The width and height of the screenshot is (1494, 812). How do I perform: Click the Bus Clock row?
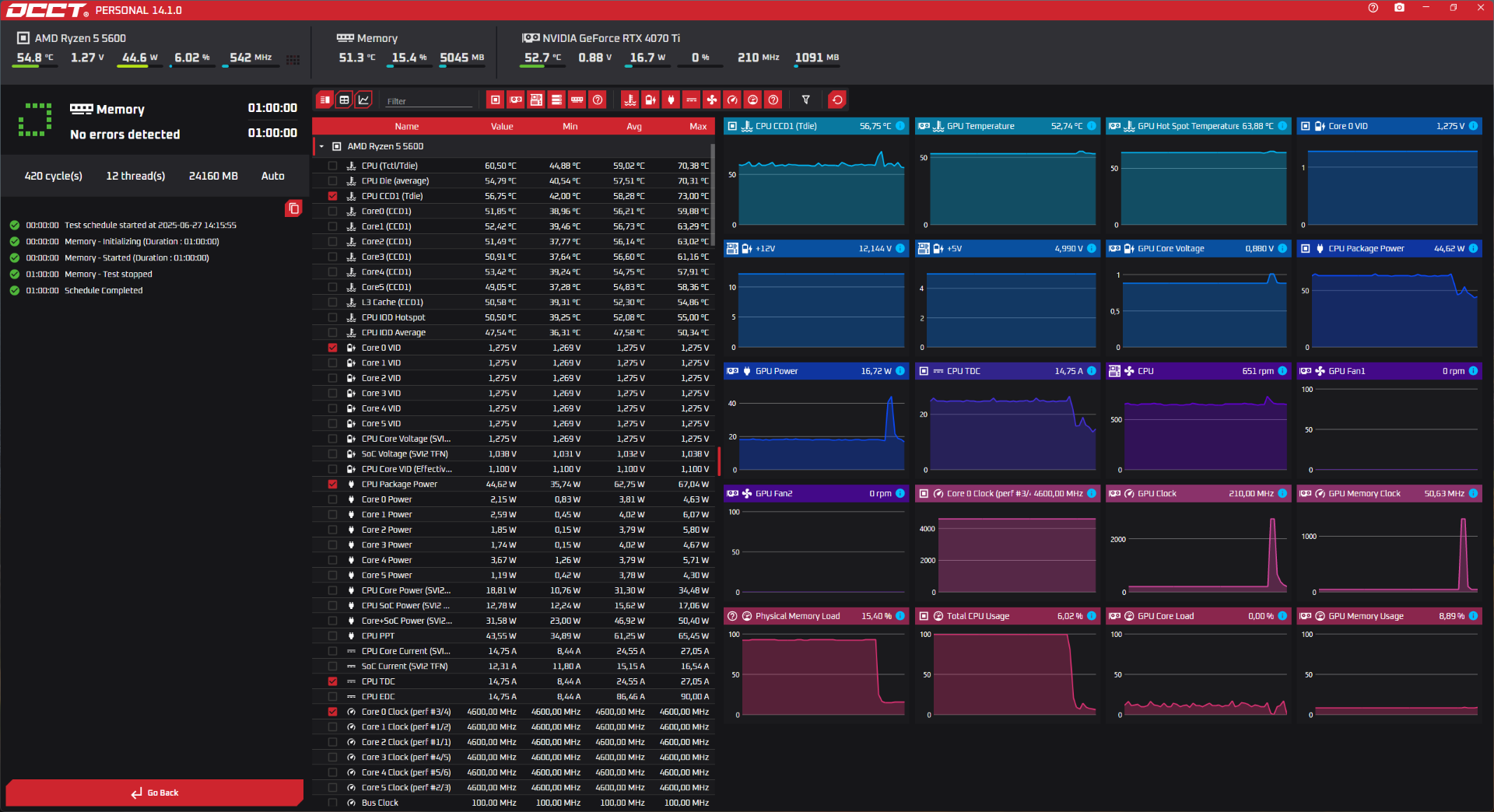pyautogui.click(x=514, y=803)
